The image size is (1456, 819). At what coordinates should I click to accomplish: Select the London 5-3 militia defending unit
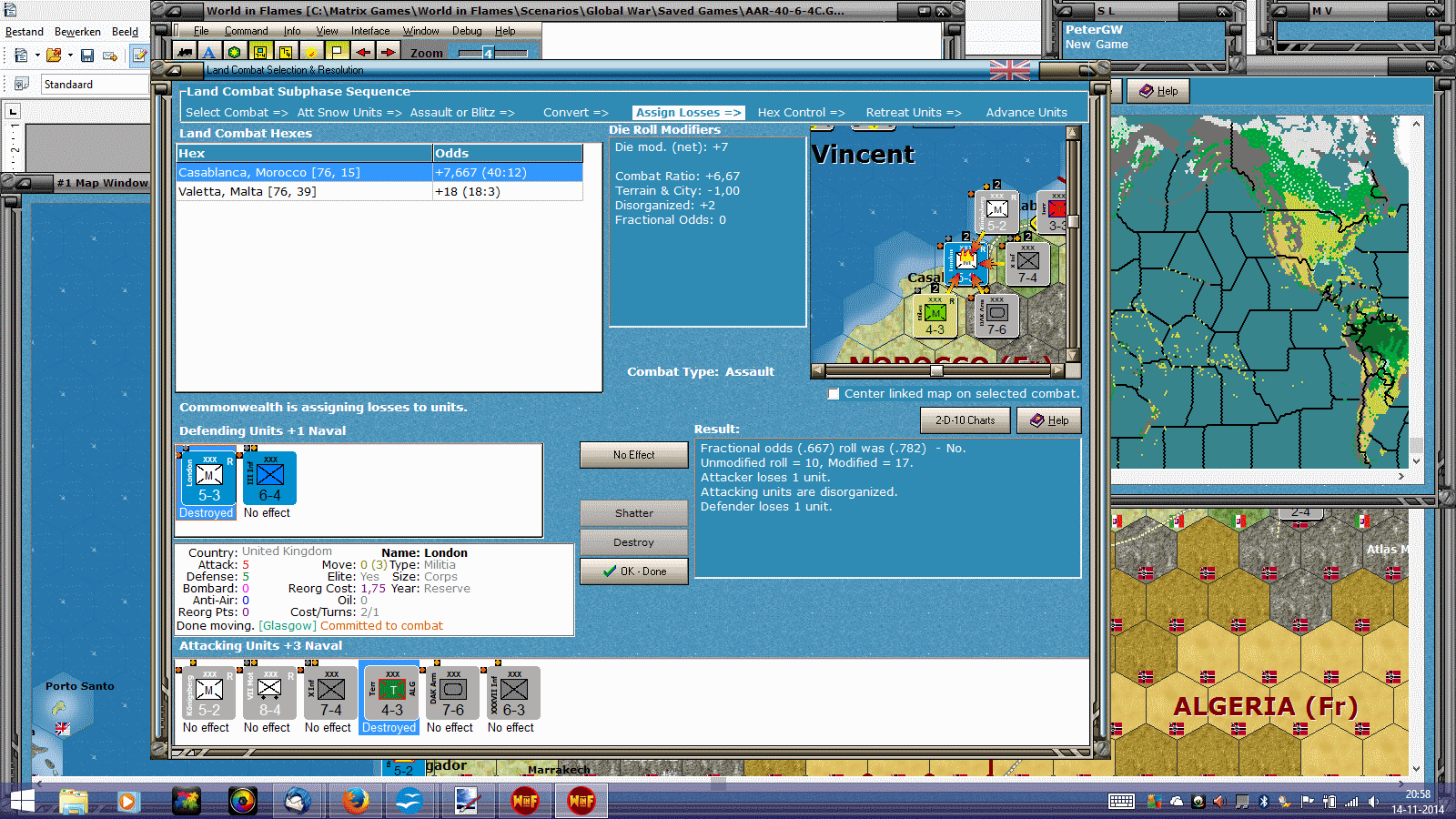207,478
